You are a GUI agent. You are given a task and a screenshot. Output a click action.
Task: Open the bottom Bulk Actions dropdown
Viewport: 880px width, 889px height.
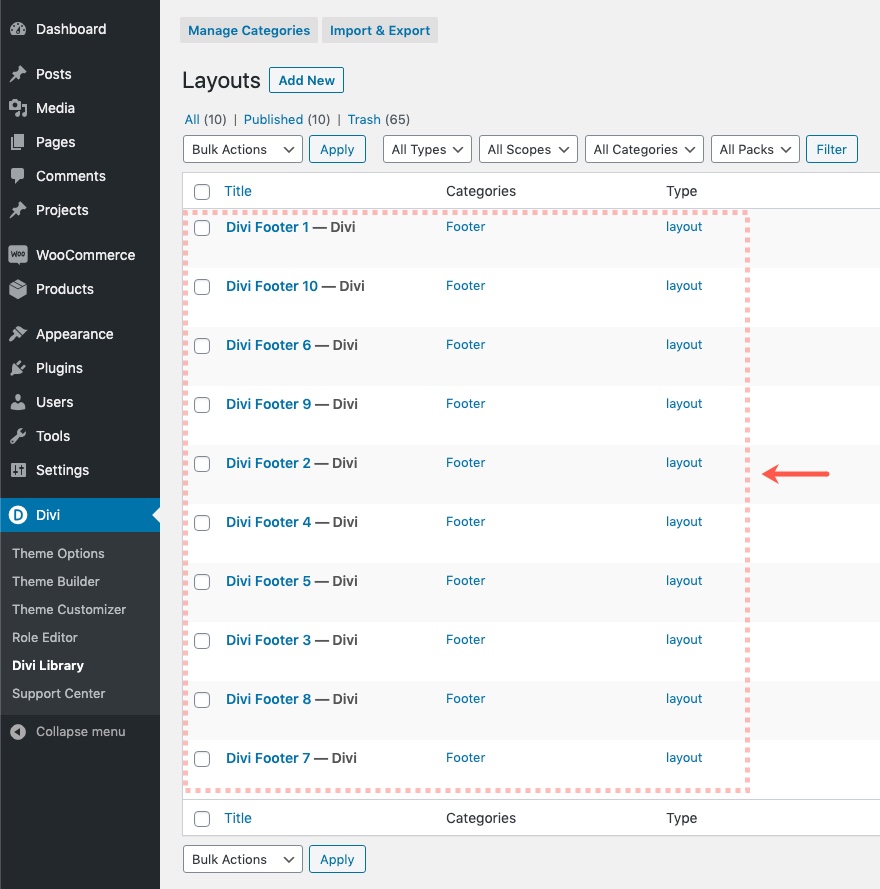pos(243,859)
